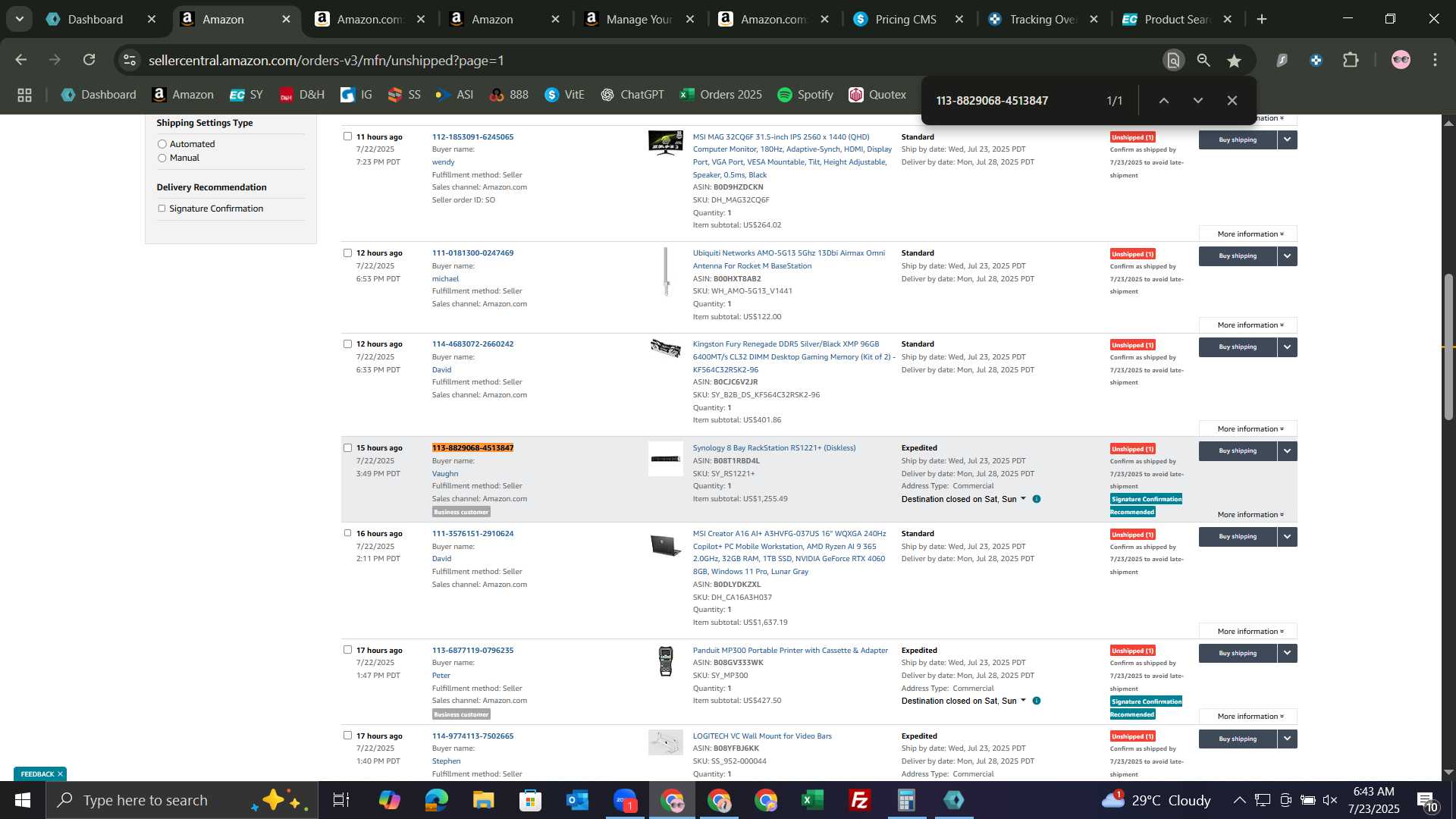1456x819 pixels.
Task: Click Buy shipping for LOGITECH wall mount order
Action: (x=1238, y=739)
